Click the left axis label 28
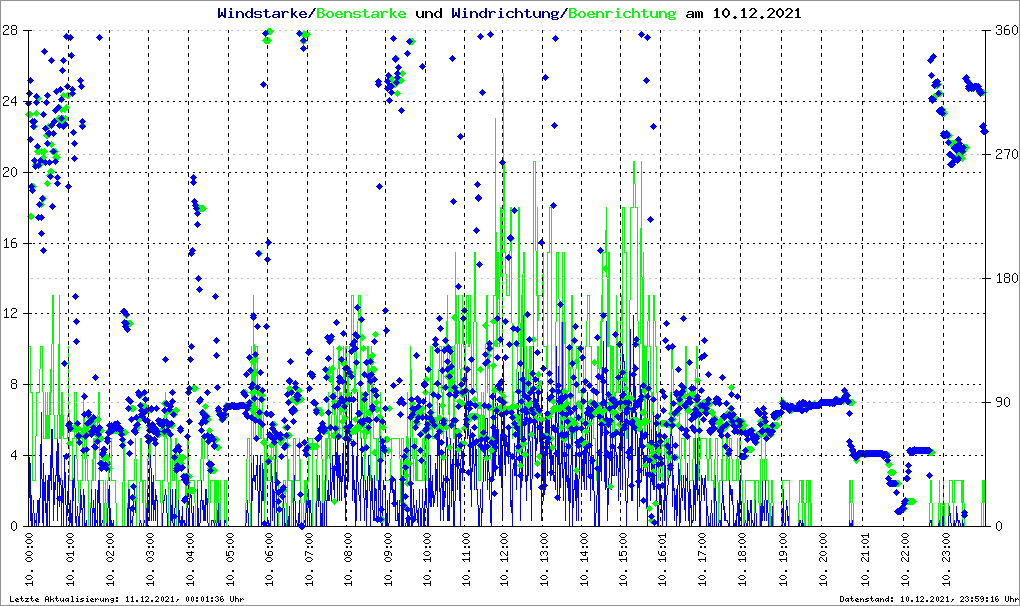Screen dimensions: 1020x606 (10, 31)
